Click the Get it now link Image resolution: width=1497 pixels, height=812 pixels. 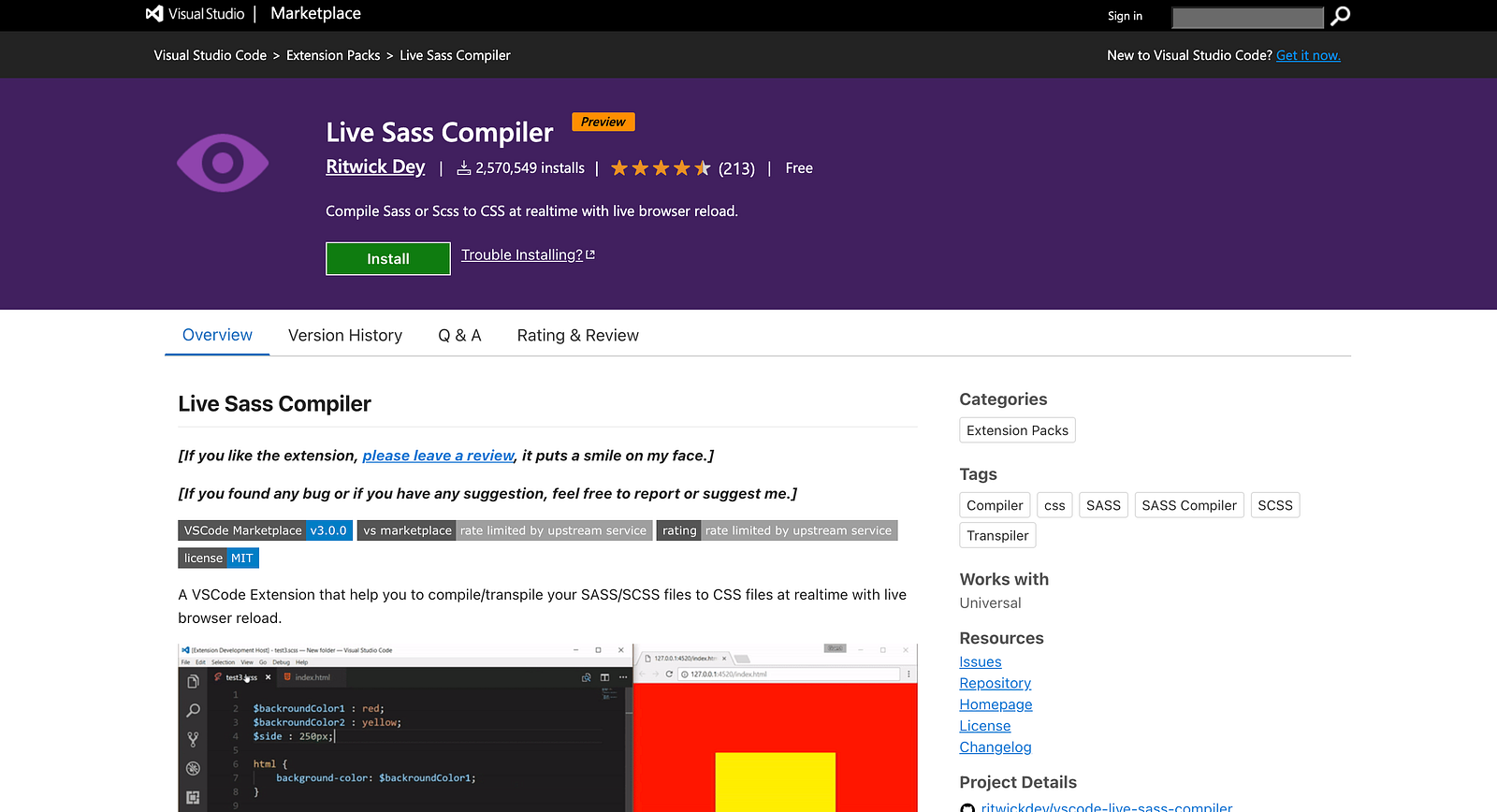tap(1308, 55)
